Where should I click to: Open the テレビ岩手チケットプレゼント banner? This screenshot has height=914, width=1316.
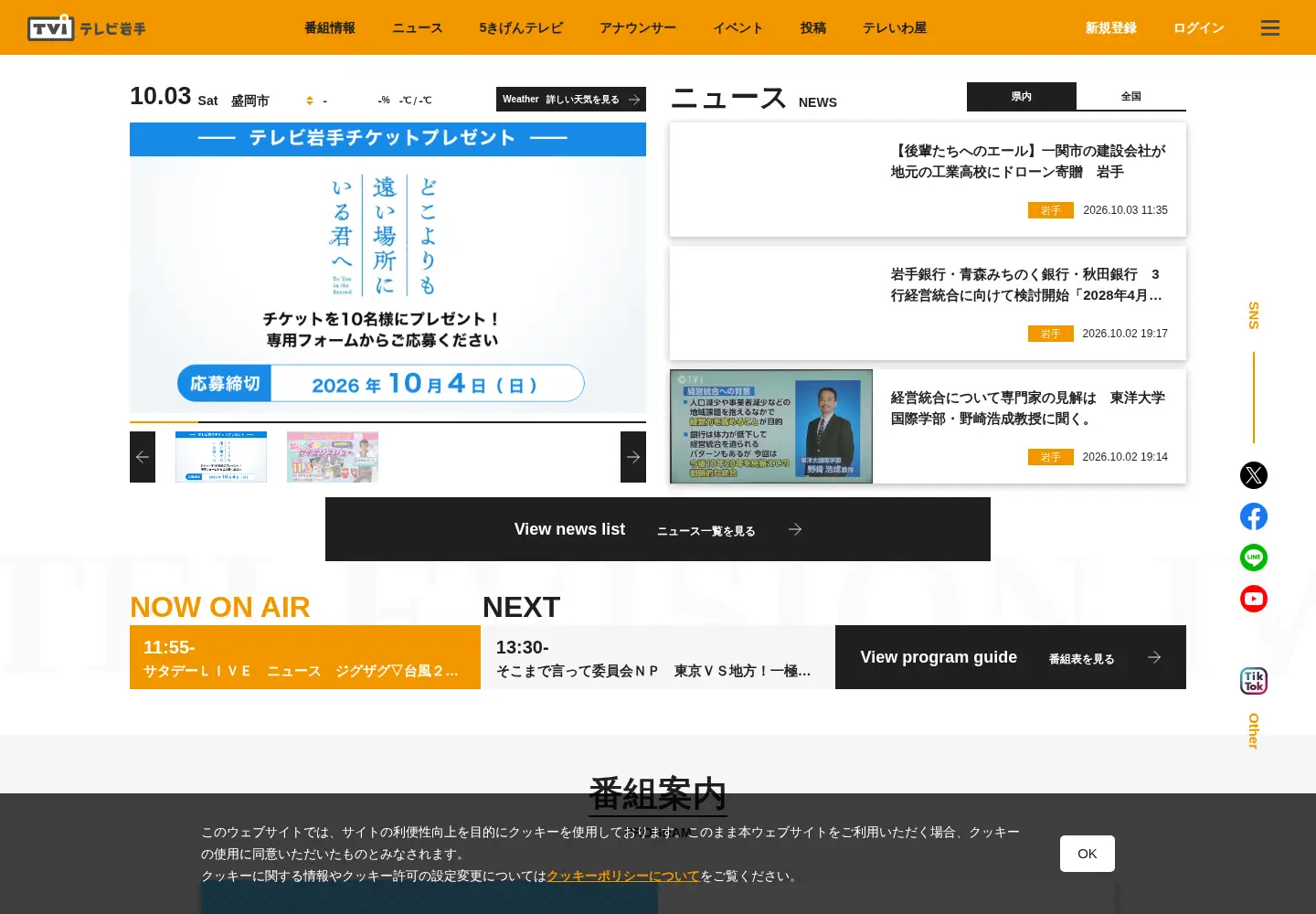pos(387,268)
